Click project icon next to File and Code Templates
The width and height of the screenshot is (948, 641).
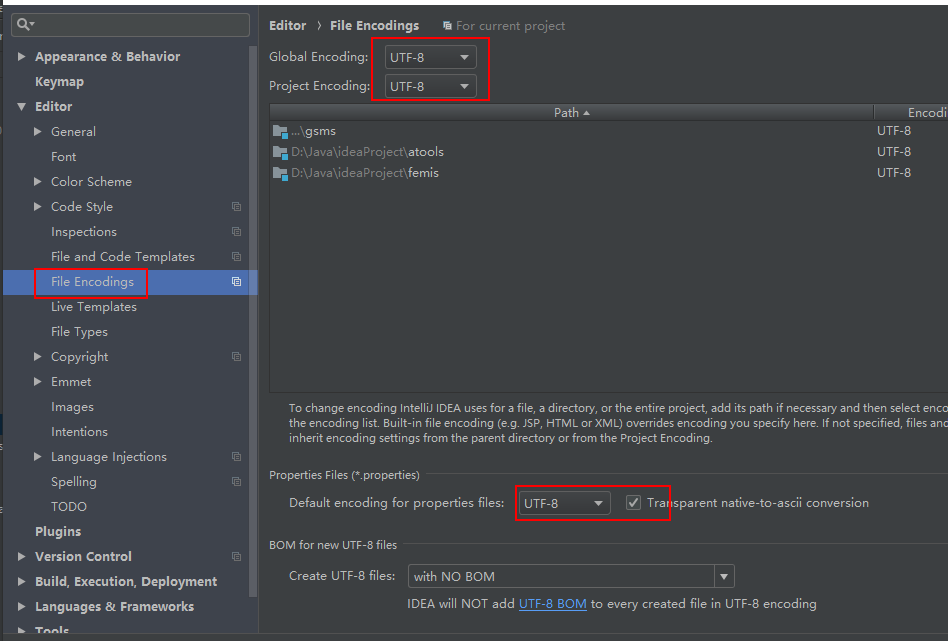pos(236,257)
